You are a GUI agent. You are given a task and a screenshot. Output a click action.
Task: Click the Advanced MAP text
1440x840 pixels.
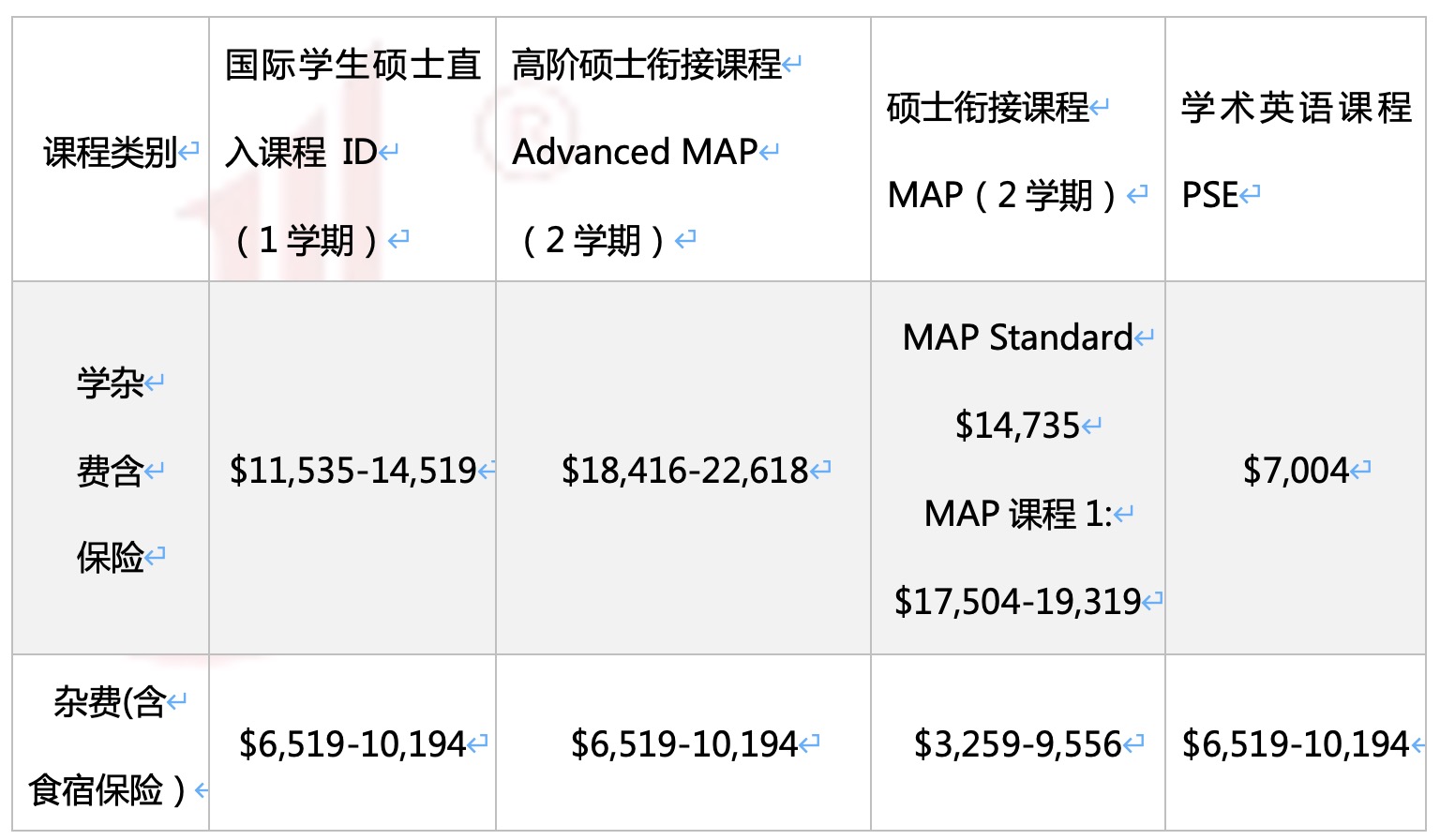635,152
